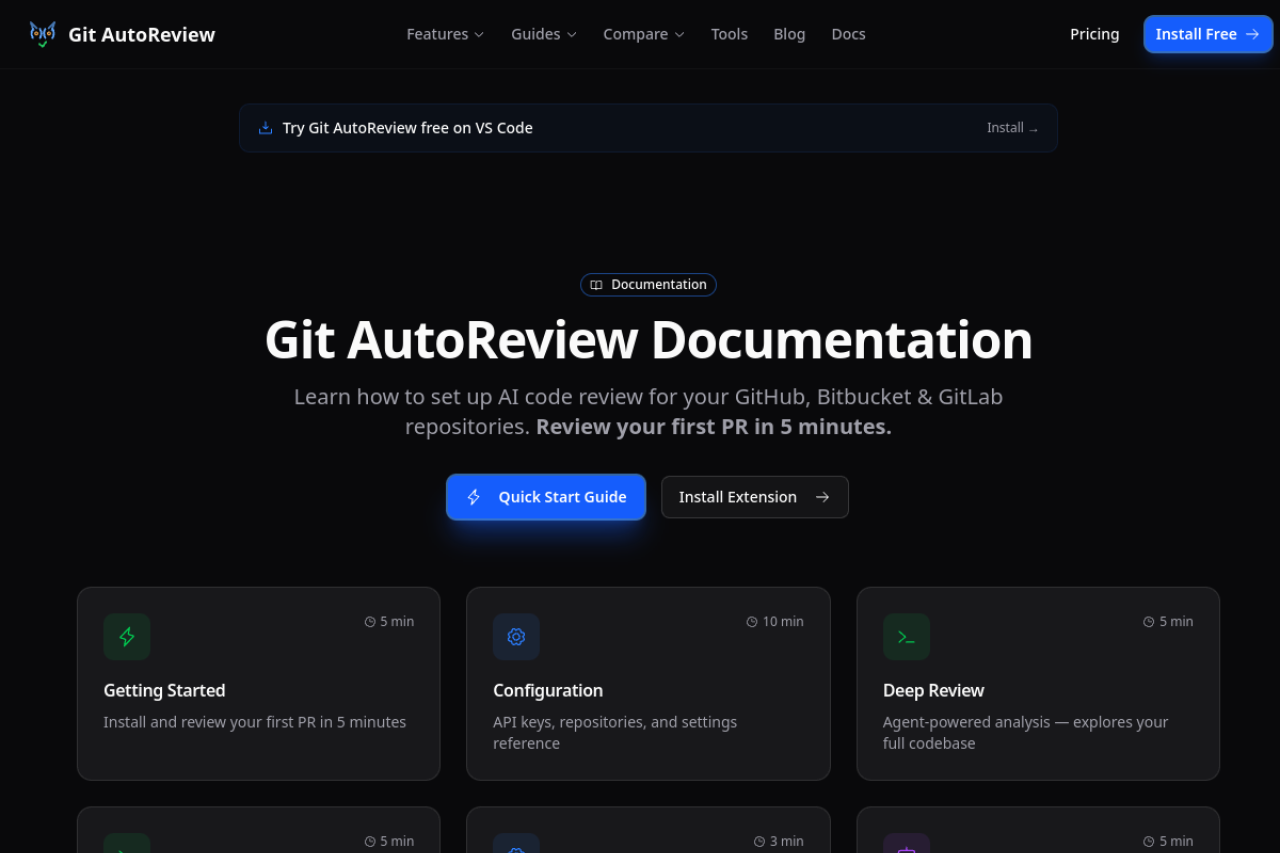1280x853 pixels.
Task: Click the arrow icon in Install Extension button
Action: coord(821,496)
